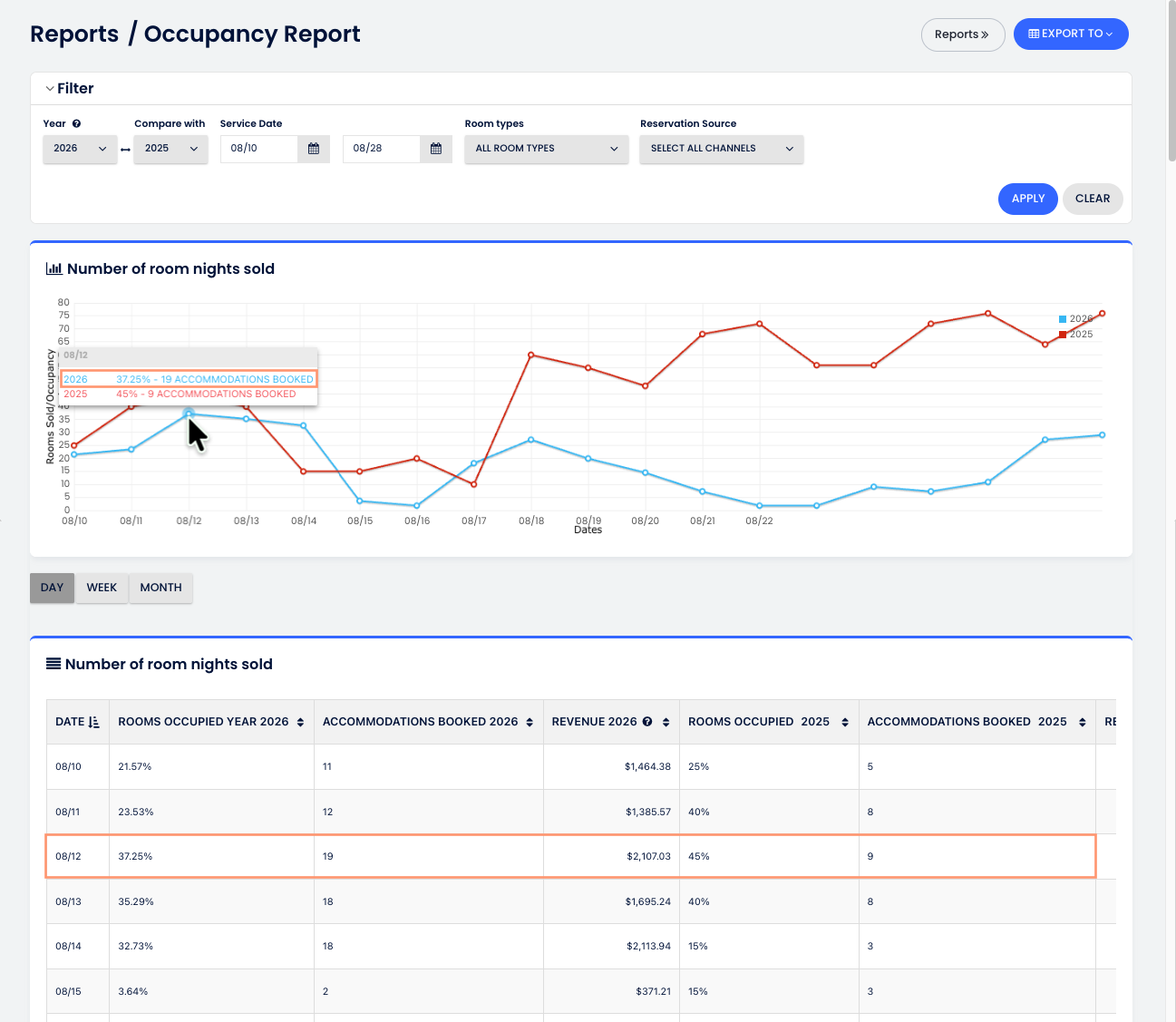1176x1022 pixels.
Task: Open the Compare with 2025 dropdown
Action: (170, 149)
